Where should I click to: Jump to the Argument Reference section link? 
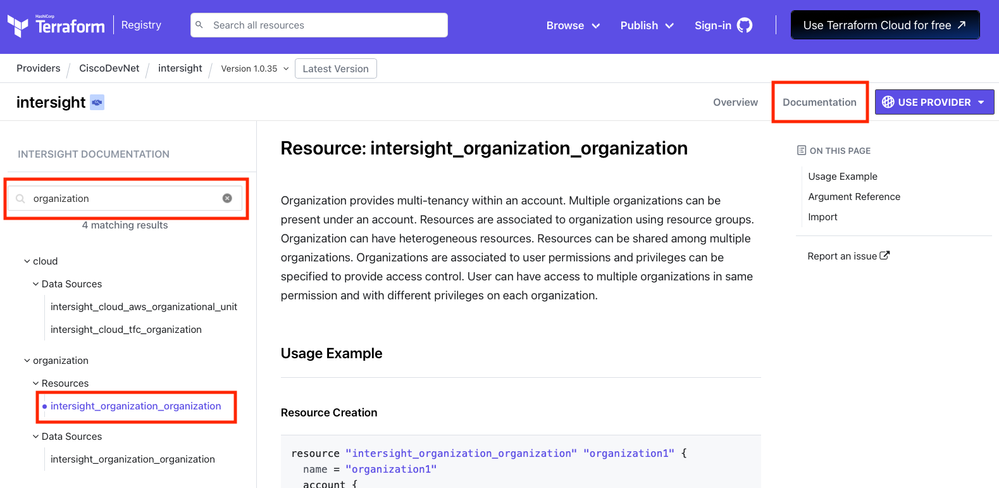[854, 197]
